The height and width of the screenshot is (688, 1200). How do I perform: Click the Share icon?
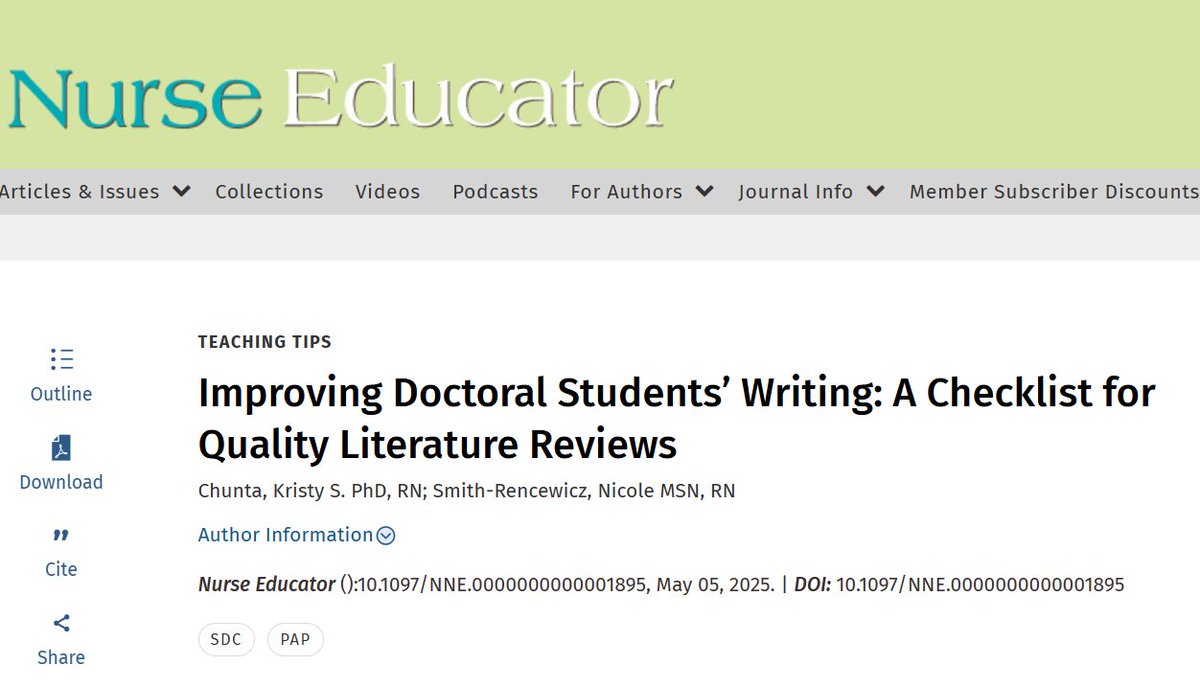[x=61, y=623]
